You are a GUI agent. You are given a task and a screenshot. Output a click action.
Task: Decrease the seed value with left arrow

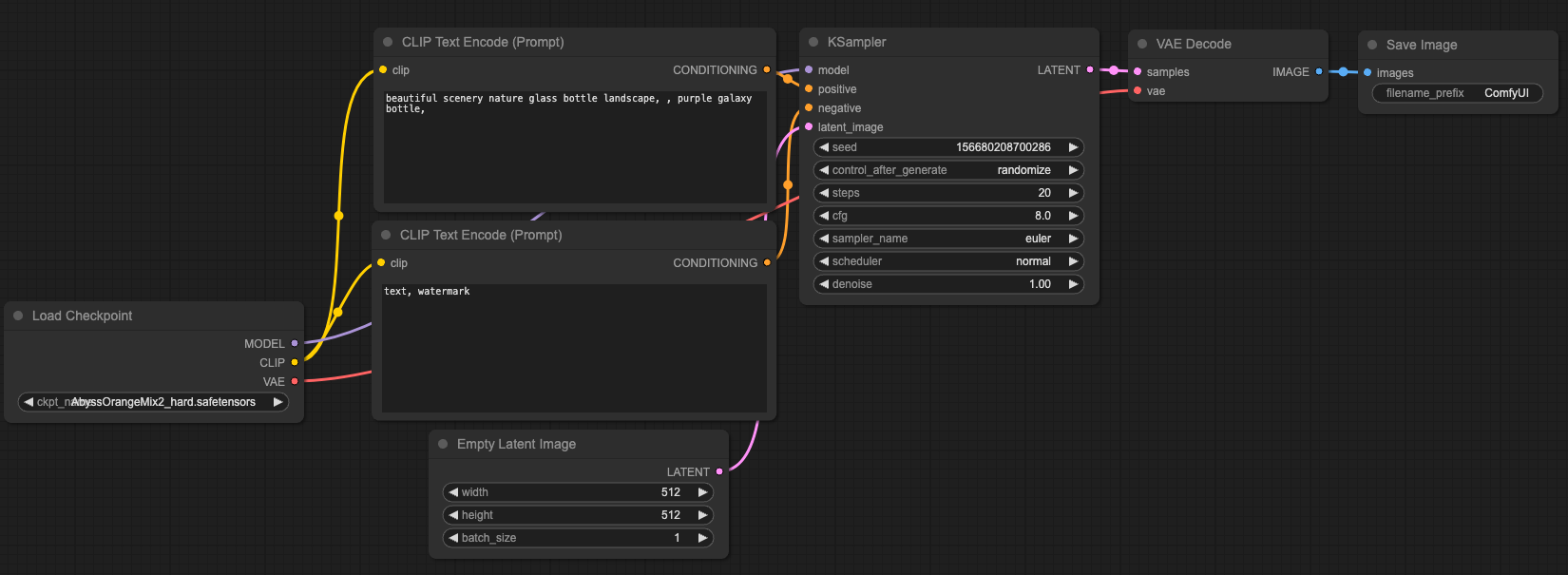coord(824,147)
